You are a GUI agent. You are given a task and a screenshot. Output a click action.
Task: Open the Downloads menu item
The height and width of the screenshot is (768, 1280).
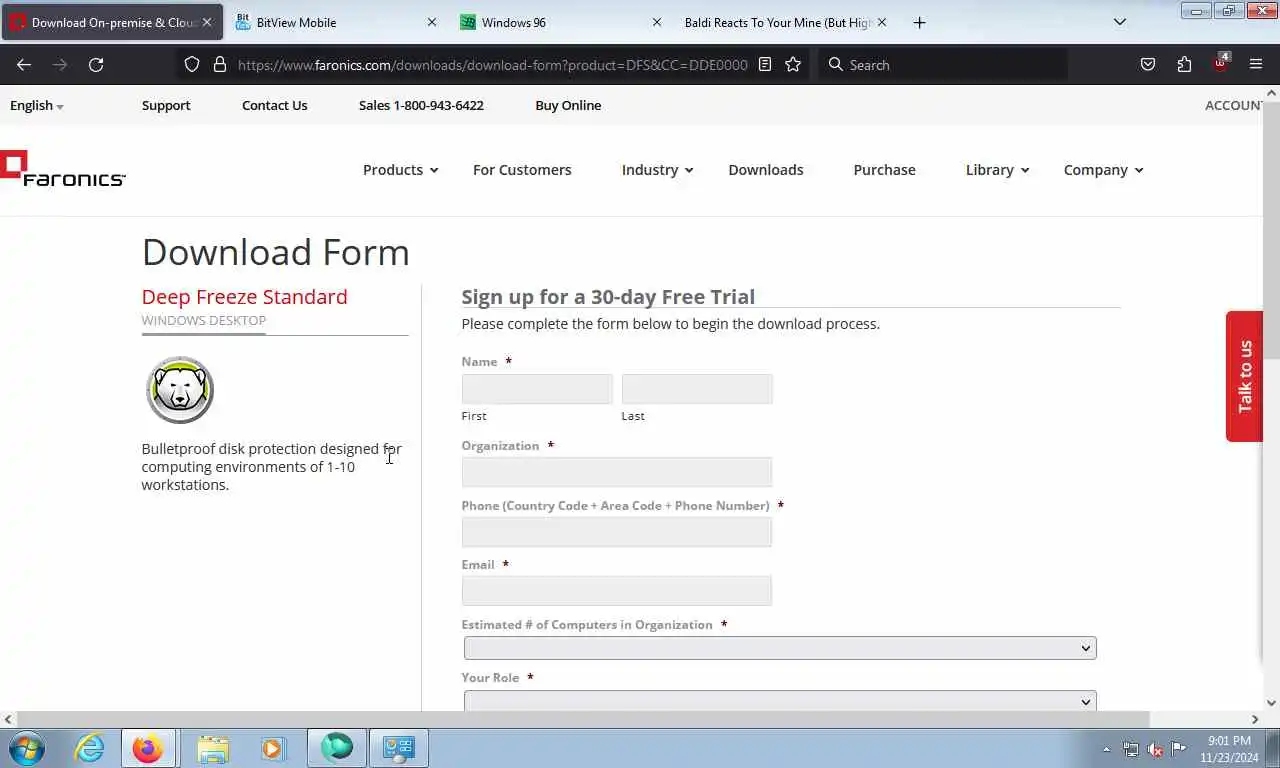point(765,170)
